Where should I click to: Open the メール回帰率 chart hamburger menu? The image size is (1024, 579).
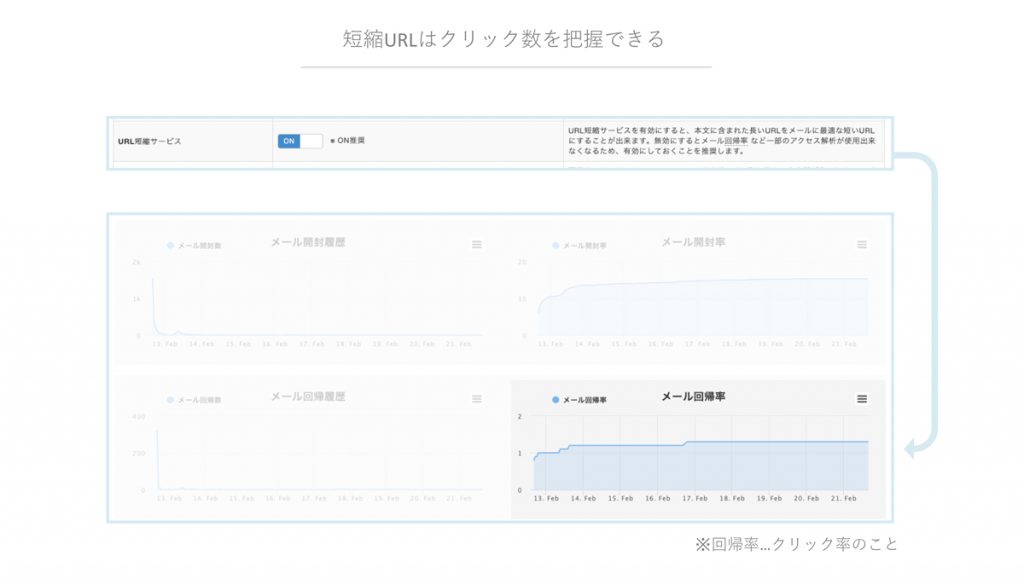tap(862, 399)
